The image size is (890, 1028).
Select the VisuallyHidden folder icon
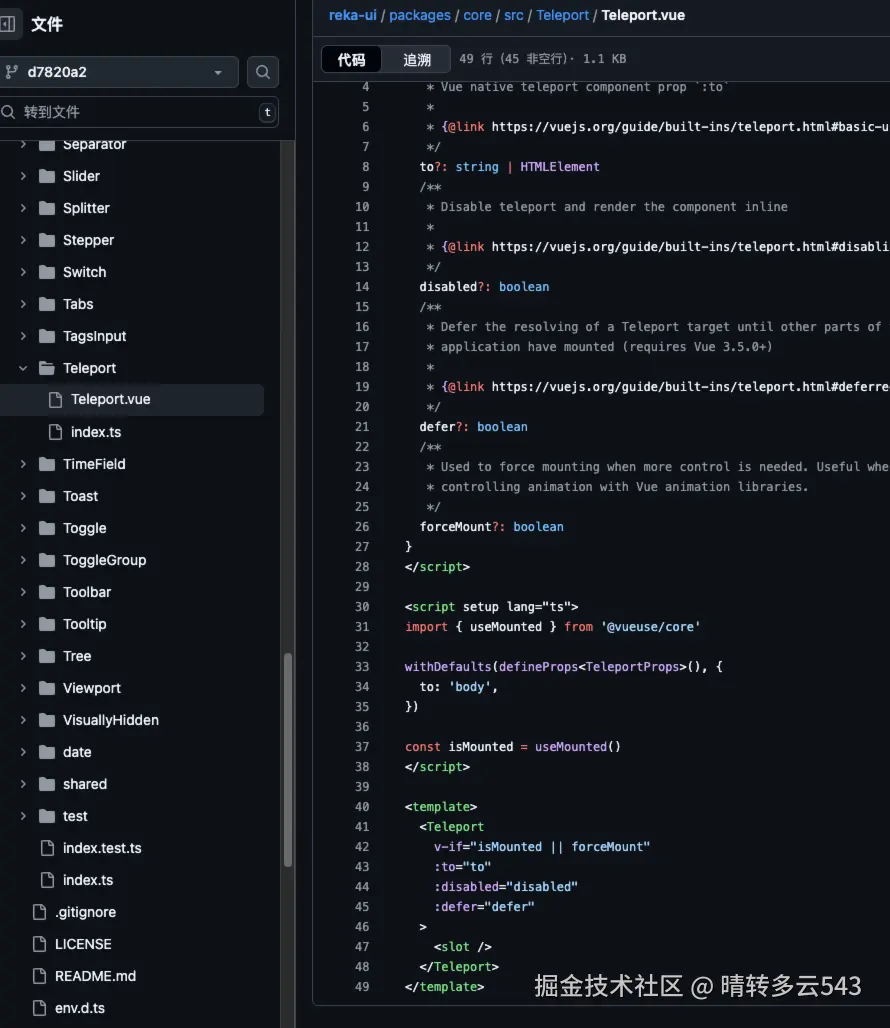[47, 721]
